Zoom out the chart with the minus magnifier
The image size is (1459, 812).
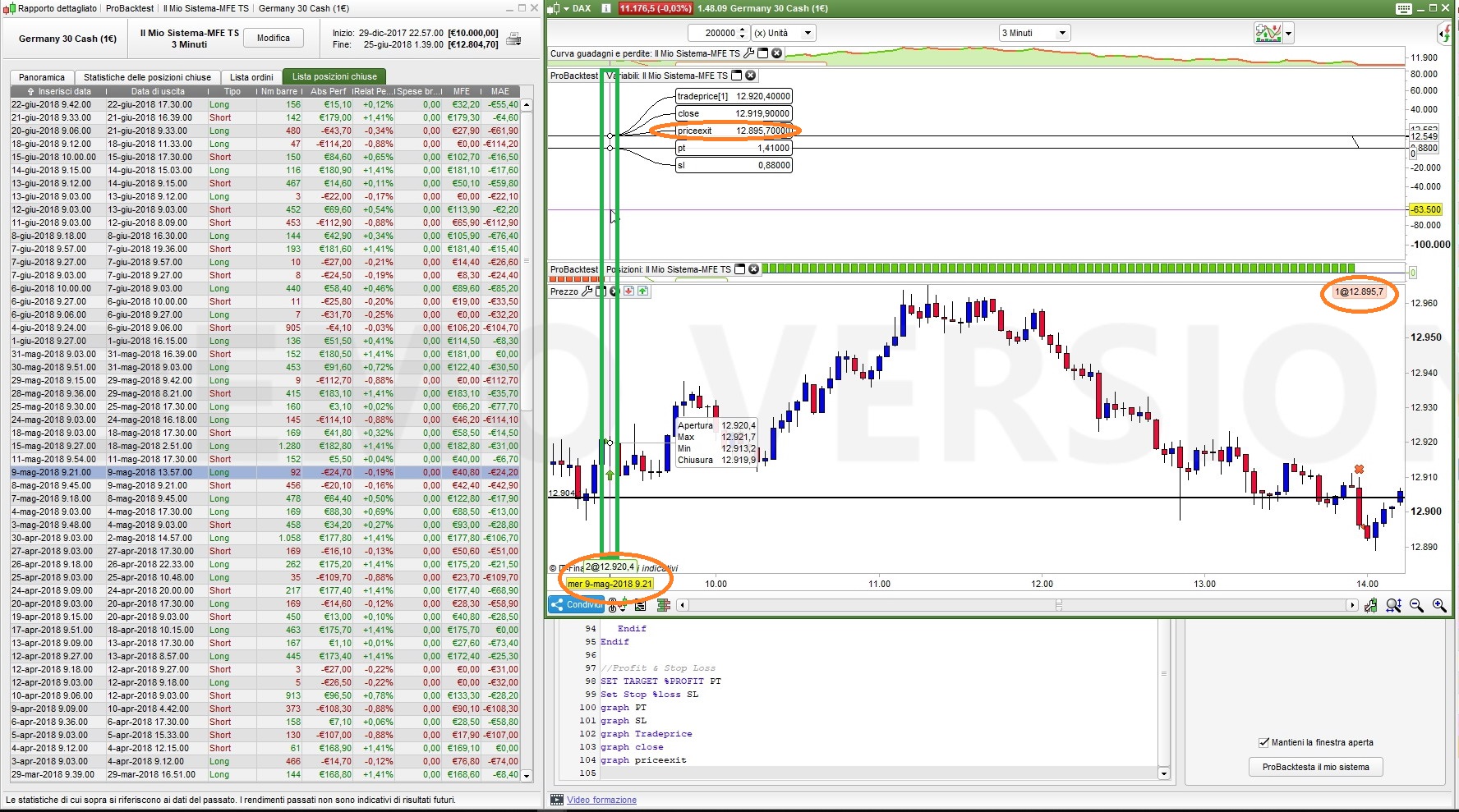coord(1416,605)
